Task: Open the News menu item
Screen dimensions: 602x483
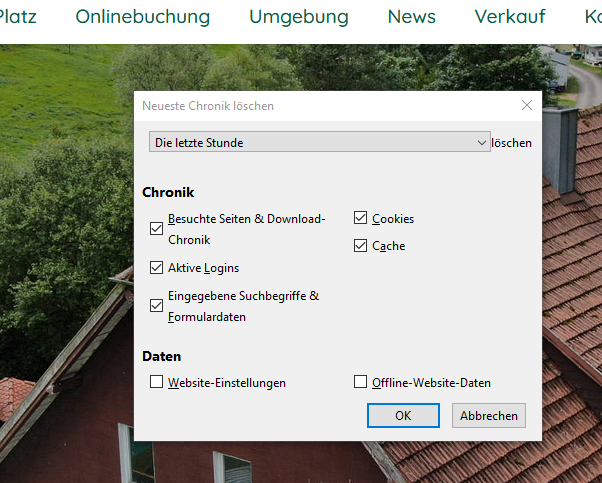Action: (411, 17)
